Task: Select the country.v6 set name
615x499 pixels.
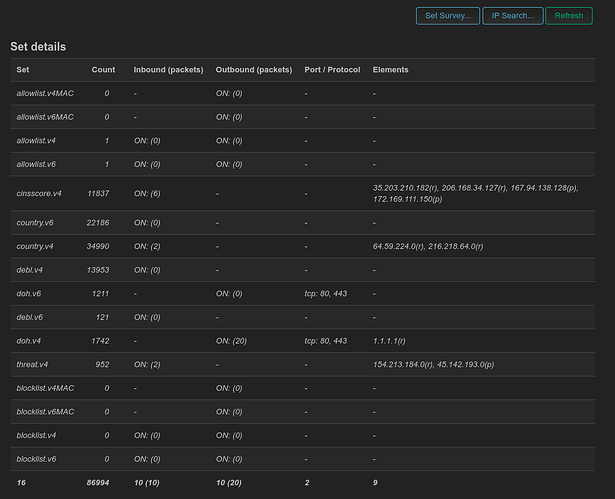Action: pos(35,223)
